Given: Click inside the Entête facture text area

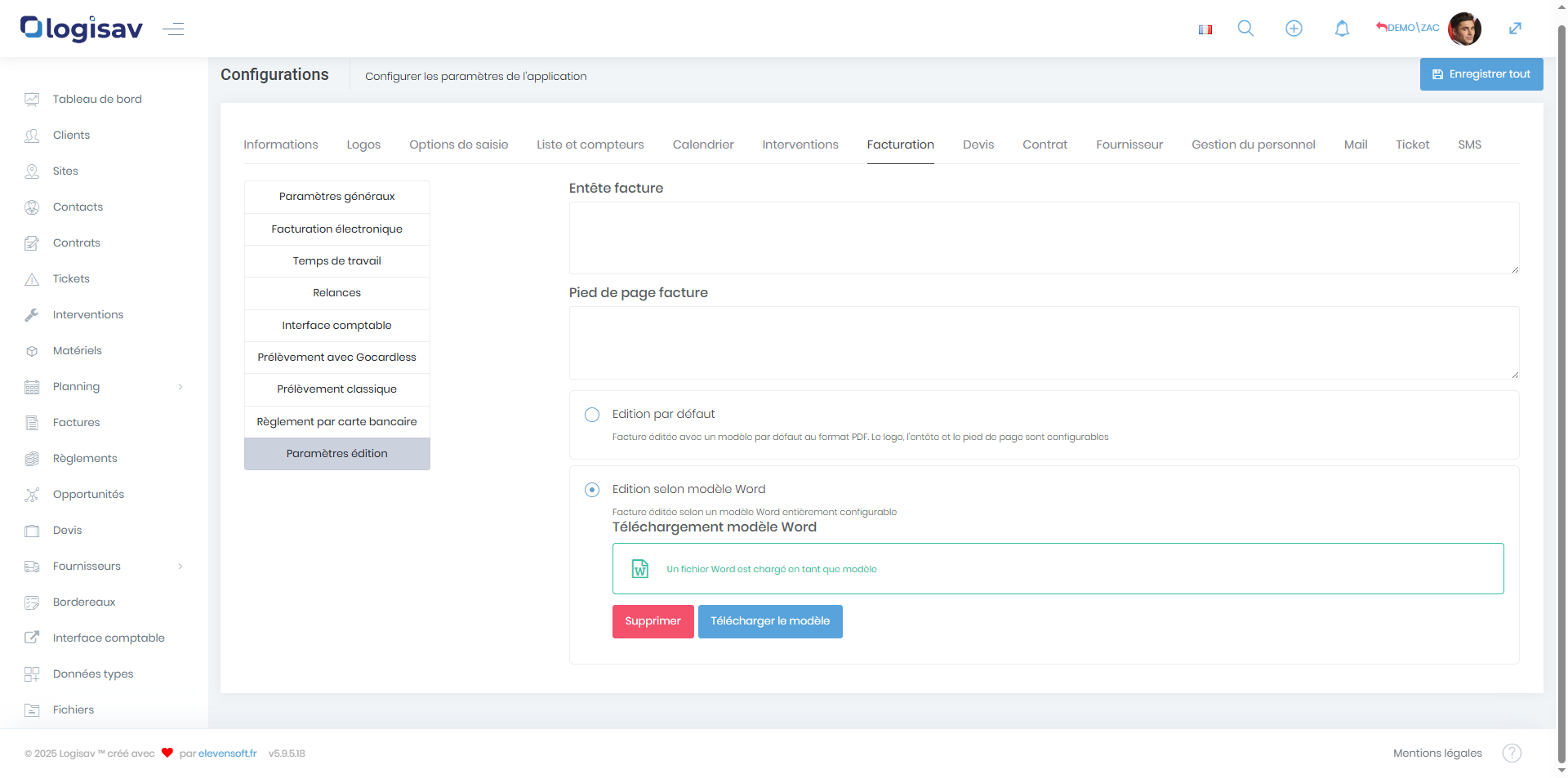Looking at the screenshot, I should click(x=1043, y=238).
